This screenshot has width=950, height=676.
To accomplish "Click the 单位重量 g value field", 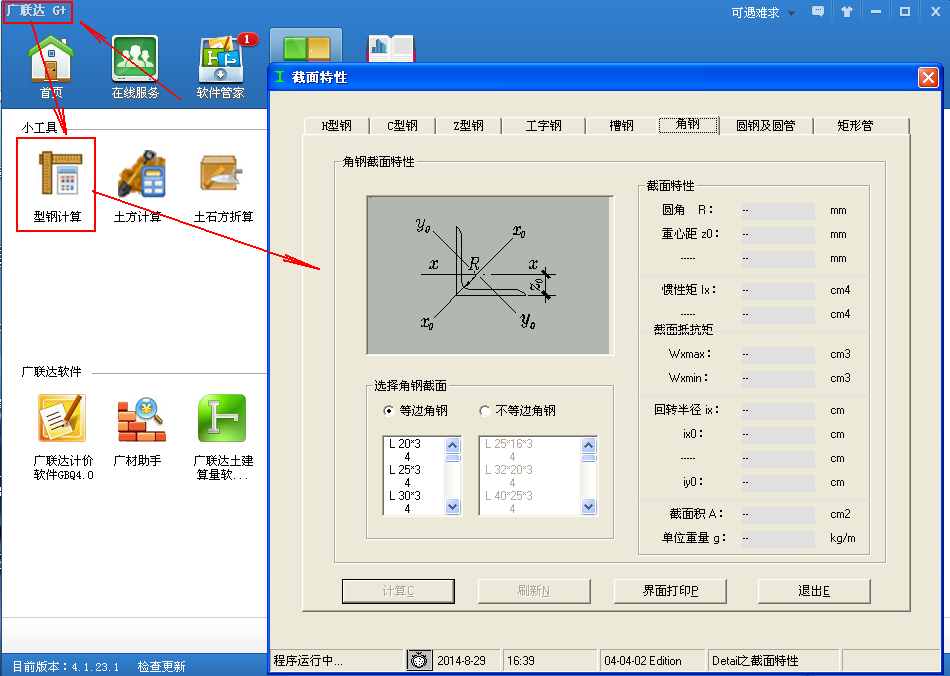I will tap(778, 538).
